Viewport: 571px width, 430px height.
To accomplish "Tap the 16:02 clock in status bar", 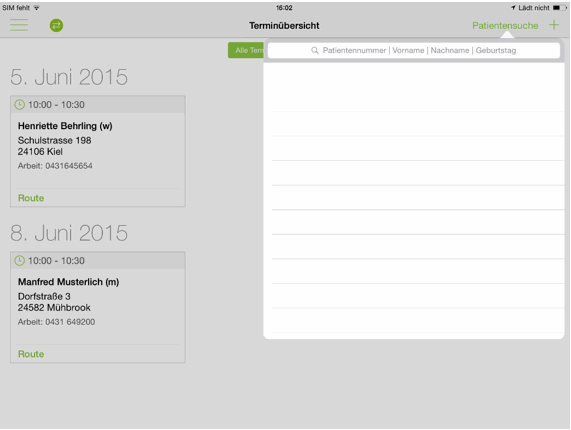I will (284, 8).
